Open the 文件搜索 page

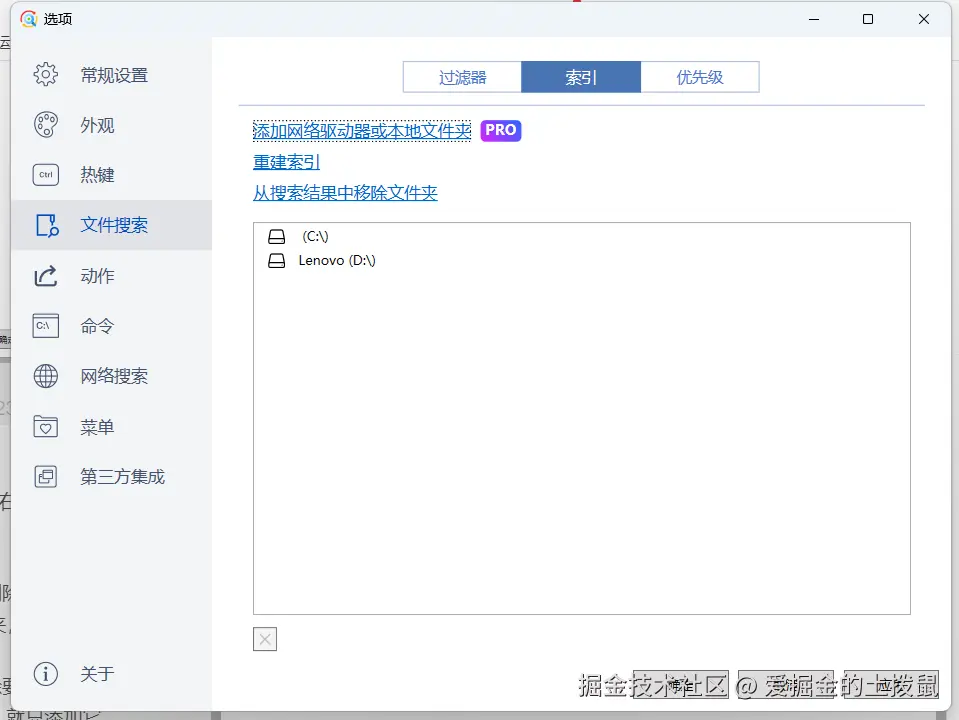click(x=111, y=225)
